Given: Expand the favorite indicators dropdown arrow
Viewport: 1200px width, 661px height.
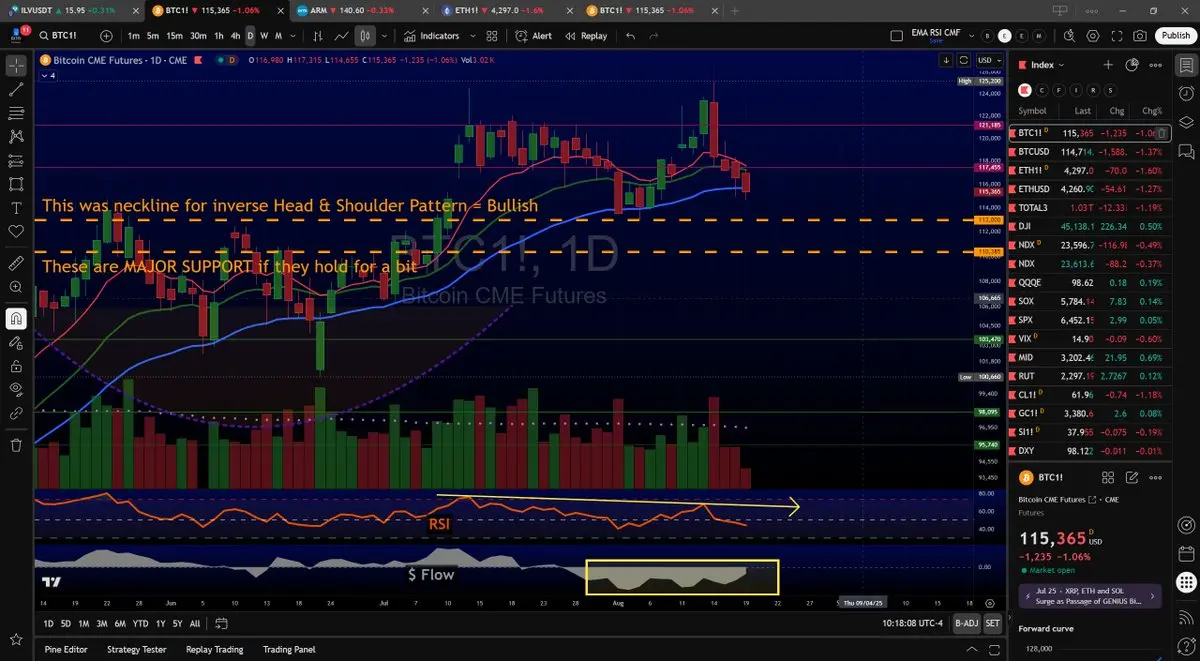Looking at the screenshot, I should point(473,36).
